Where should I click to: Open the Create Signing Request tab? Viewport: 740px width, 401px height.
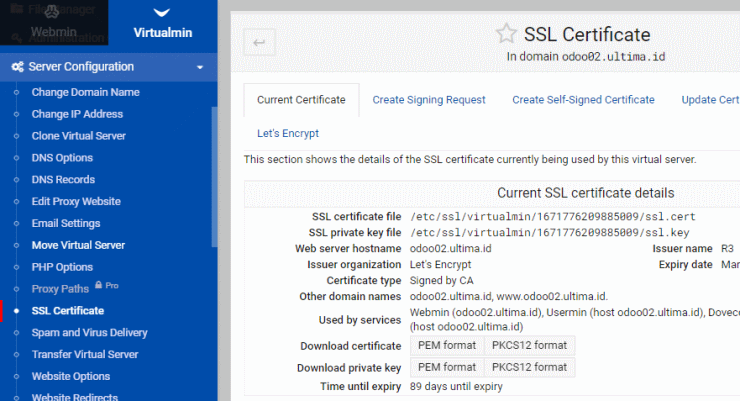click(x=429, y=100)
